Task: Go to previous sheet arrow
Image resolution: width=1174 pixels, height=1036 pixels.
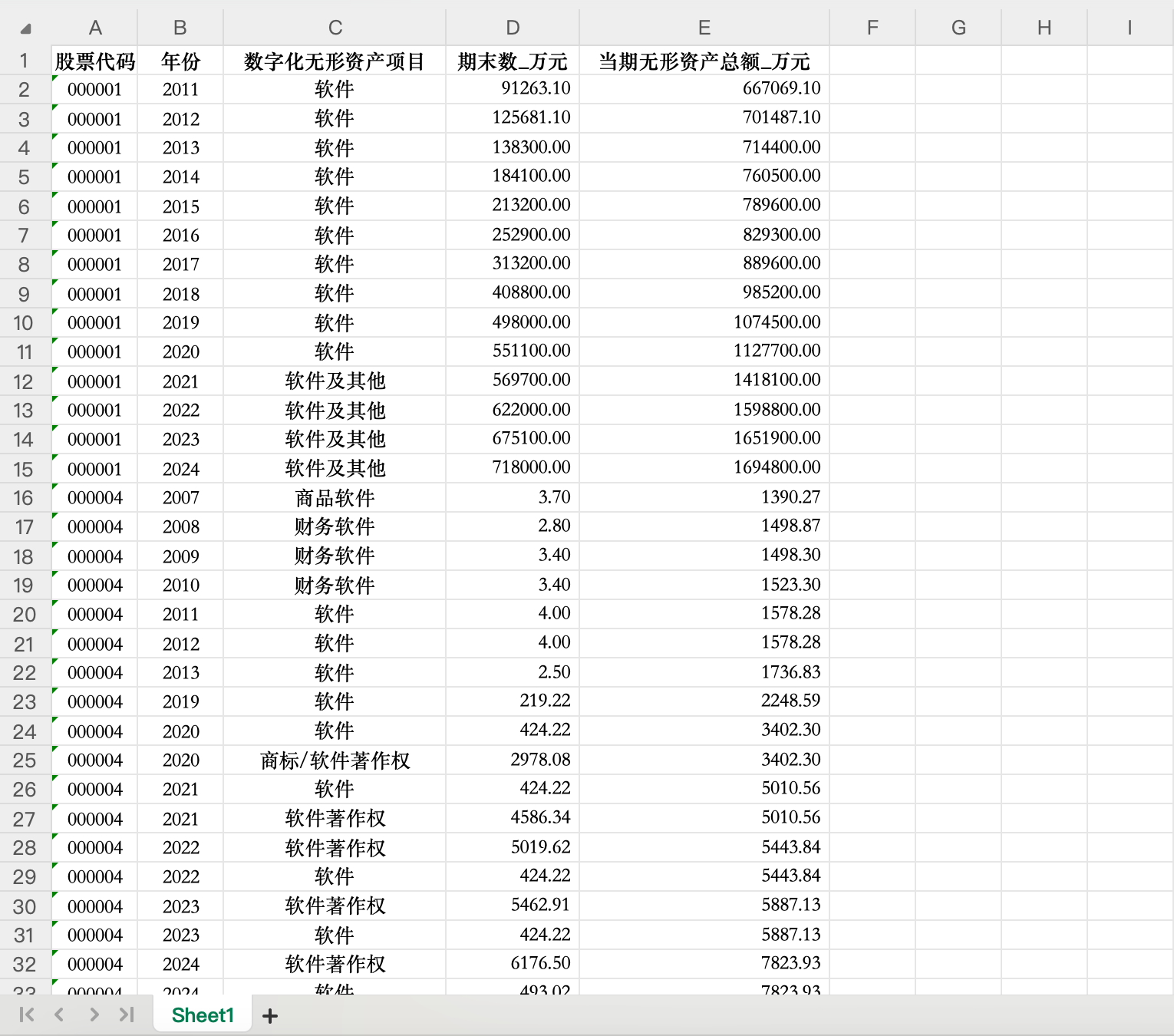Action: coord(59,1015)
